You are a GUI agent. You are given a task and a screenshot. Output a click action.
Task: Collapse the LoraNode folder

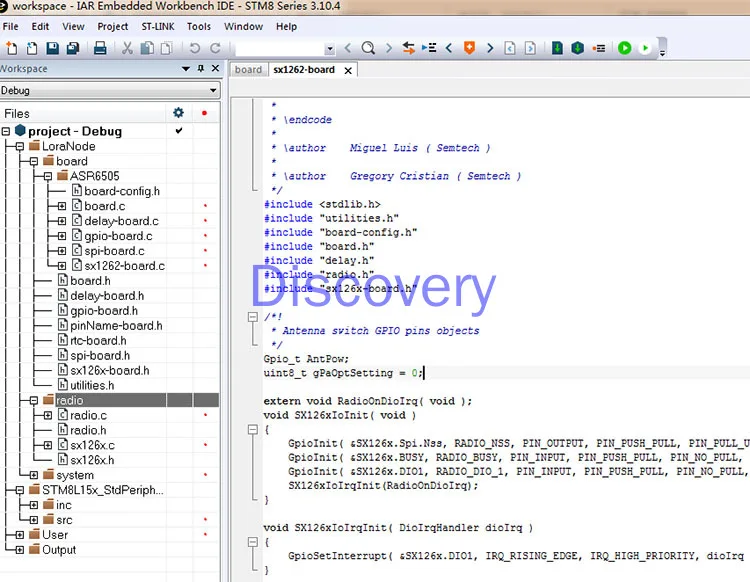tap(20, 146)
